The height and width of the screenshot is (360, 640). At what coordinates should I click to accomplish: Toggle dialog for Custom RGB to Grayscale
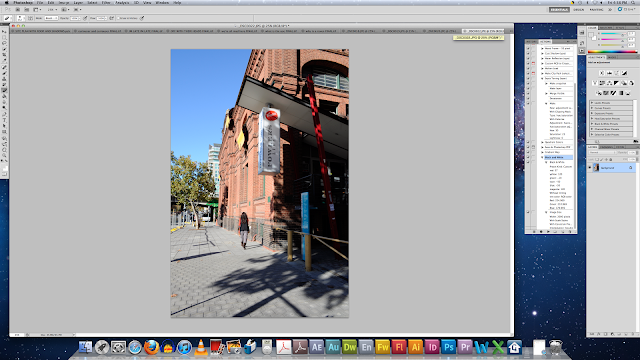533,63
